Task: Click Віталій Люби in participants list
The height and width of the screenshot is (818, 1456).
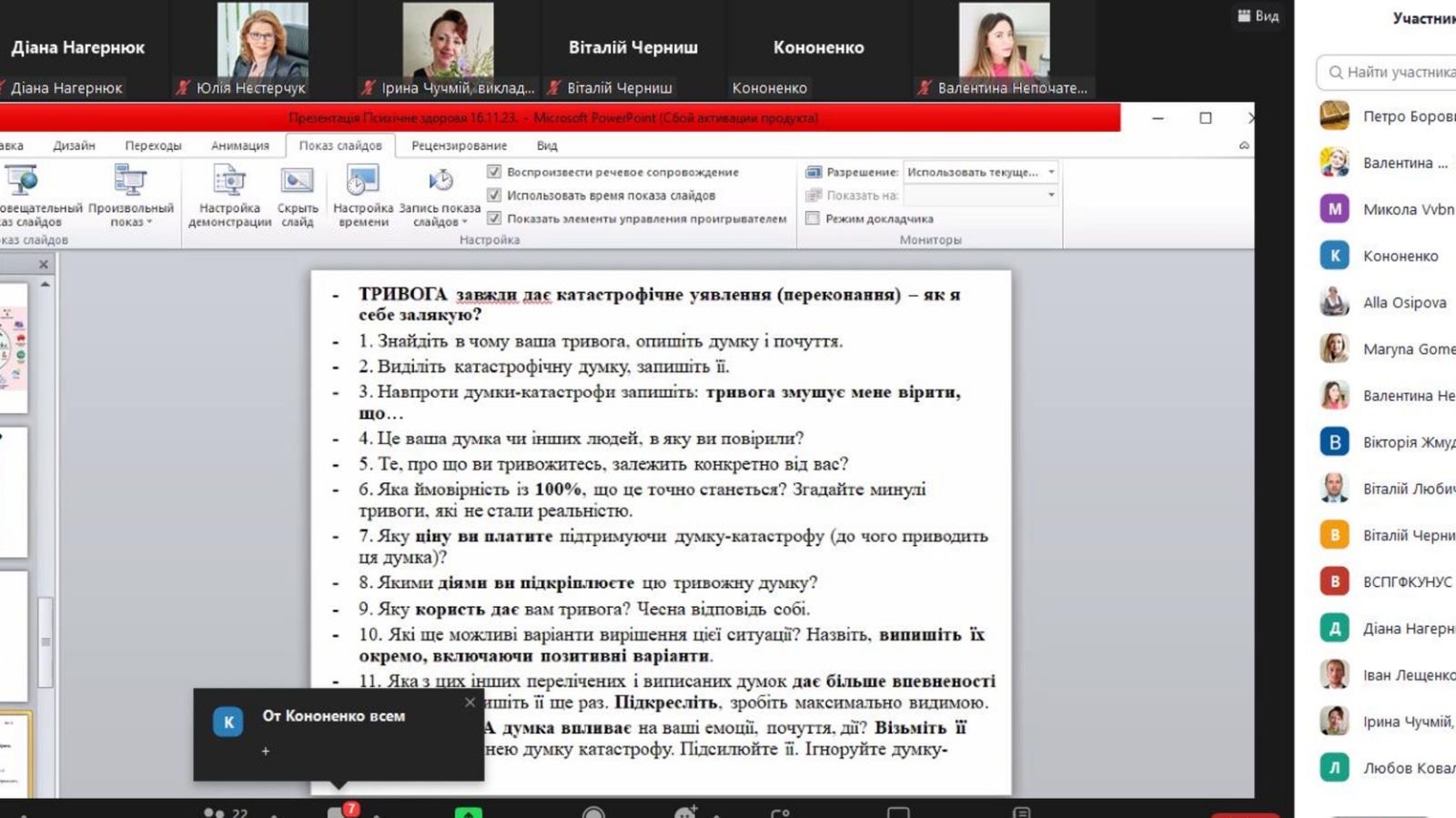Action: (x=1409, y=489)
